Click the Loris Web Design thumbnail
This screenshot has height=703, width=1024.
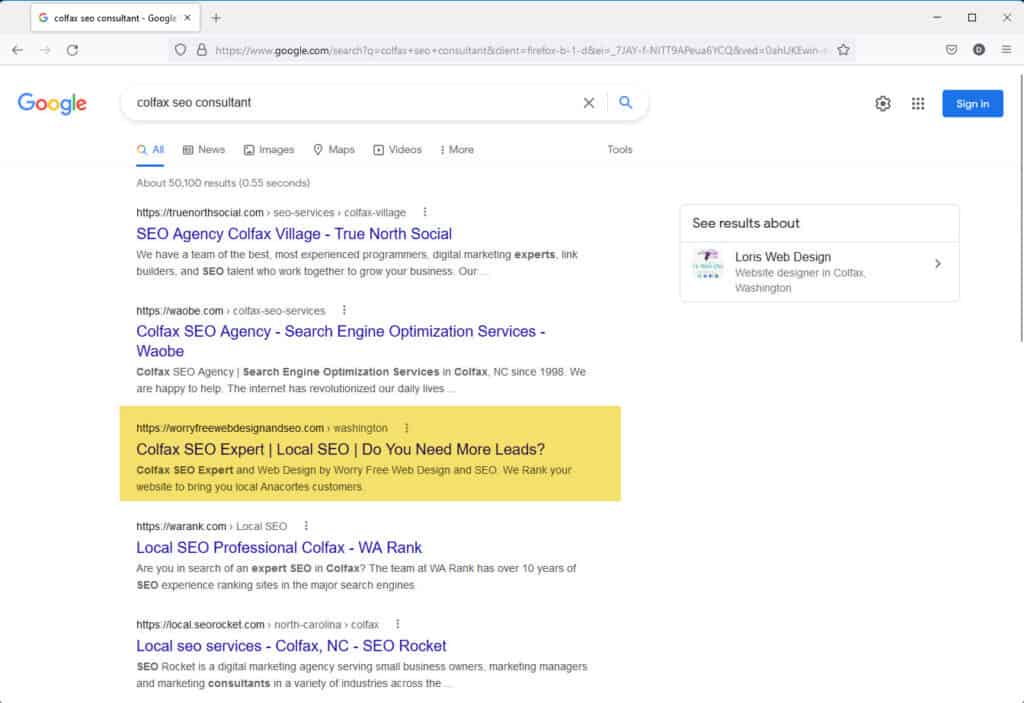708,264
